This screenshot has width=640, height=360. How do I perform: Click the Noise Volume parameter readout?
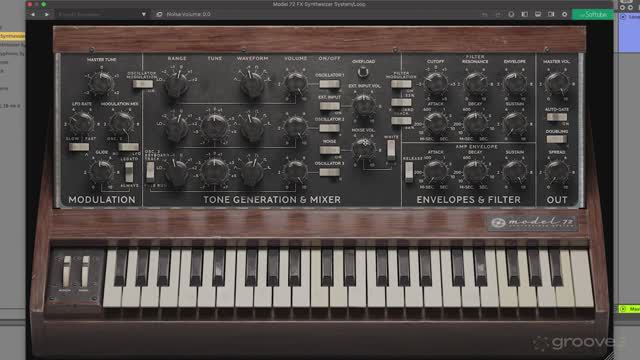coord(189,14)
